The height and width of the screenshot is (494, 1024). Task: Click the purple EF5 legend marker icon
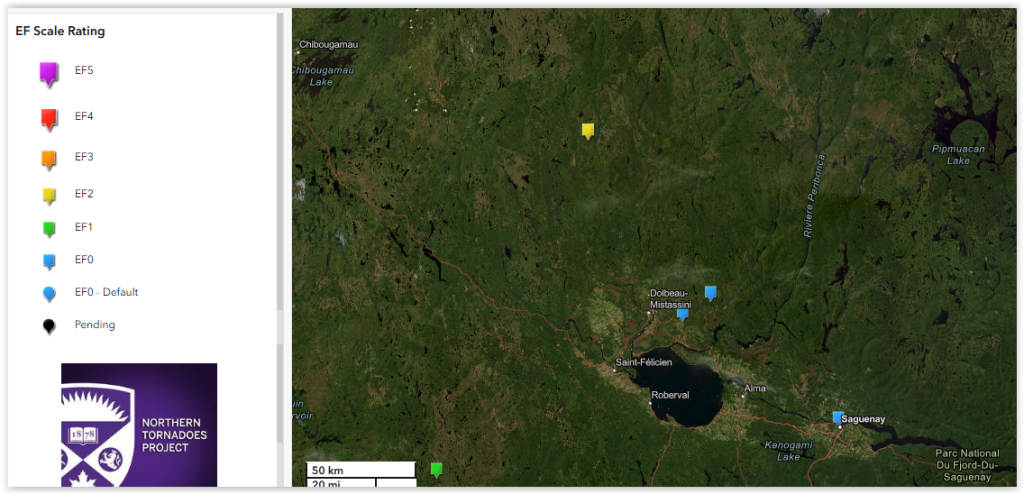coord(48,73)
